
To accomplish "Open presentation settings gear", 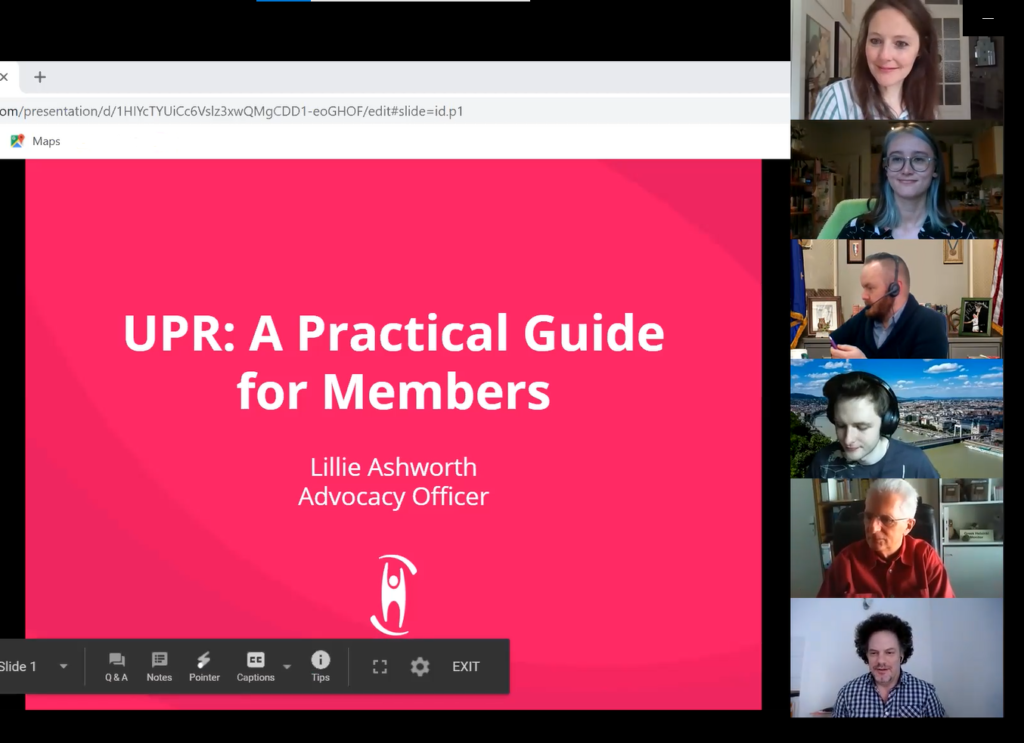I will click(420, 667).
